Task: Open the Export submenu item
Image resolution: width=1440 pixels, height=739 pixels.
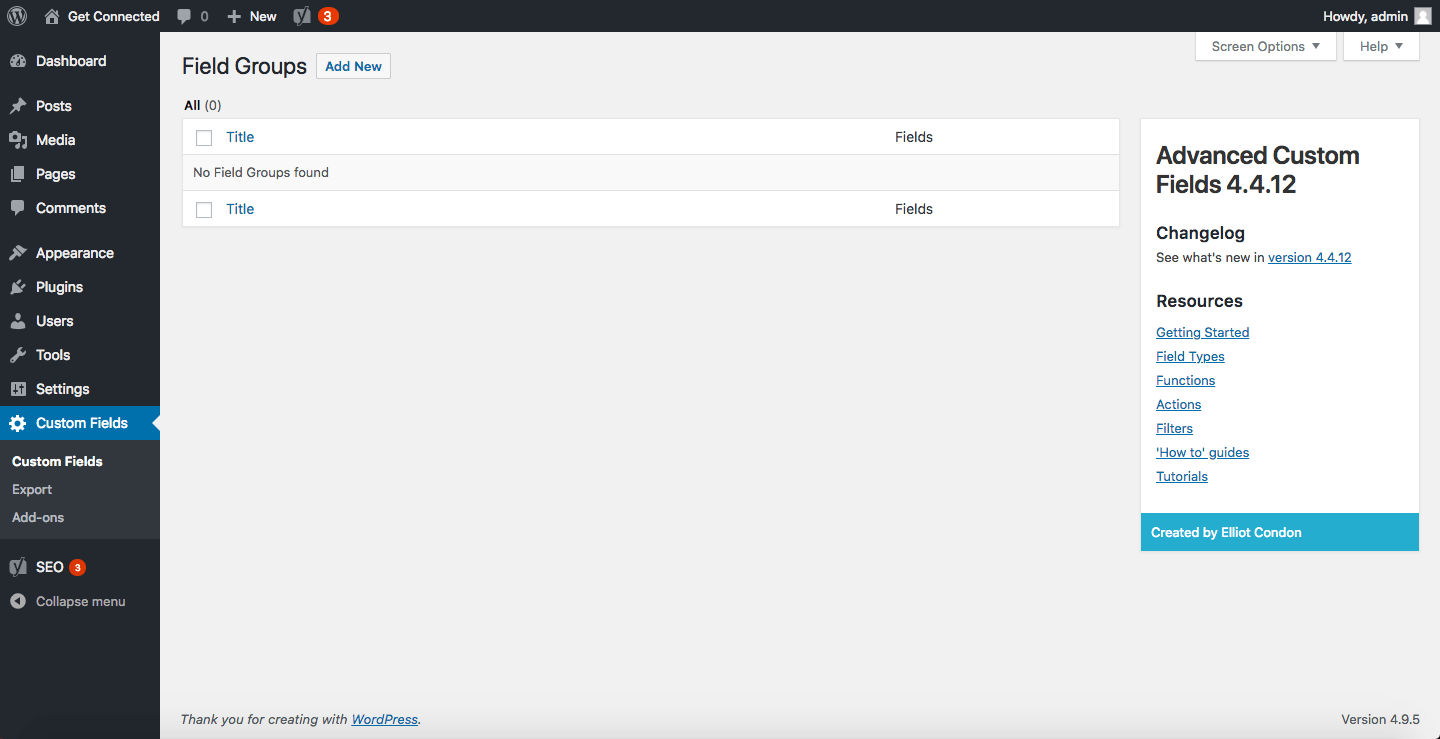Action: (32, 489)
